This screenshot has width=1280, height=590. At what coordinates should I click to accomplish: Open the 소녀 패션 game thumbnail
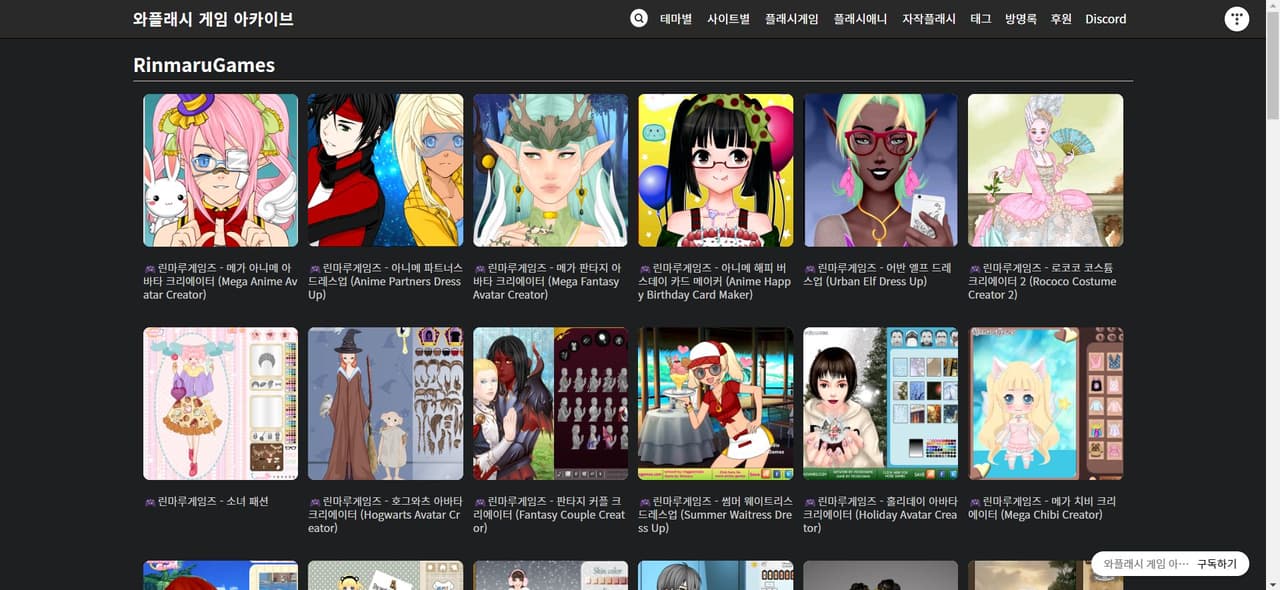(220, 403)
